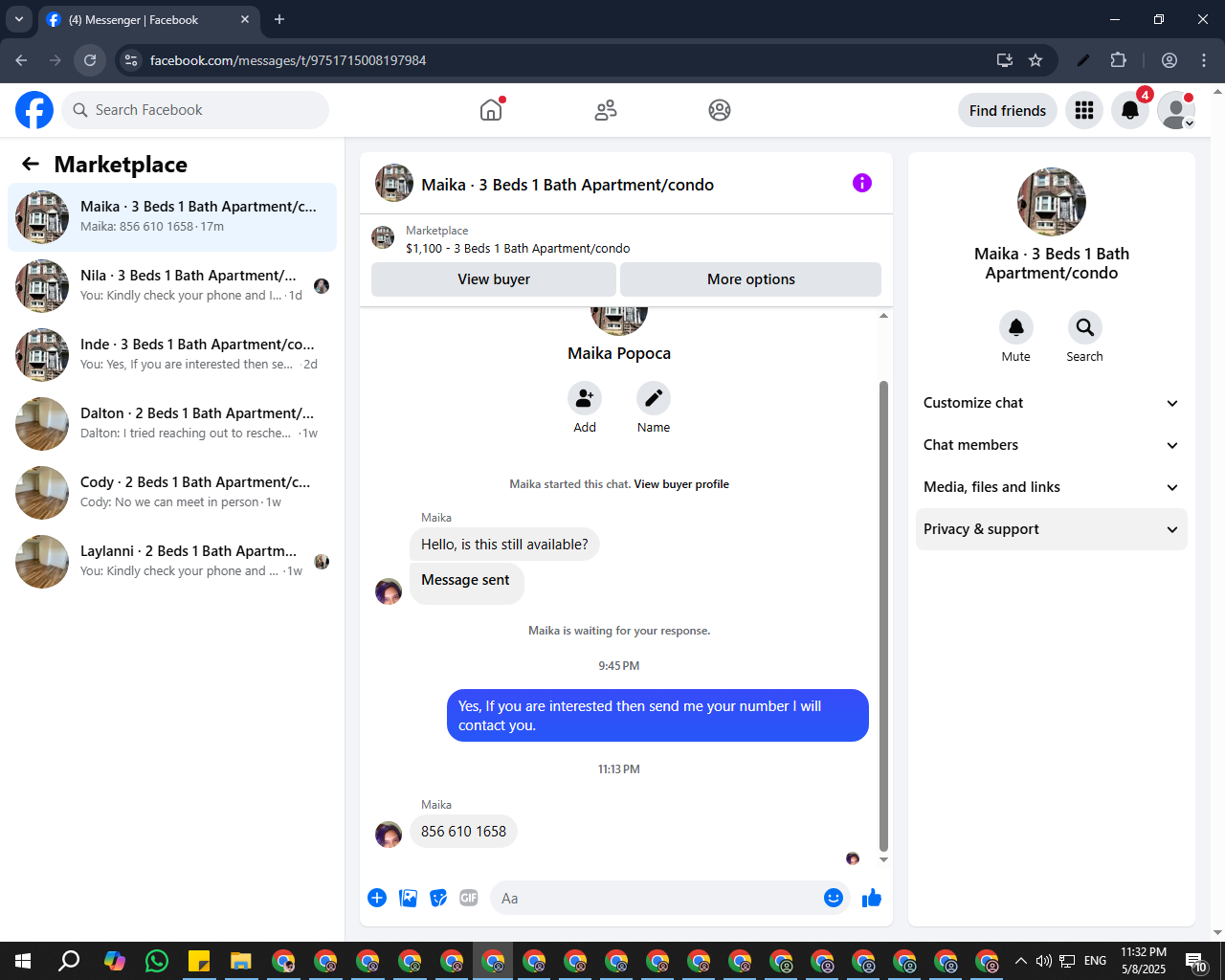Click the Find friends button
The image size is (1225, 980).
(1008, 110)
